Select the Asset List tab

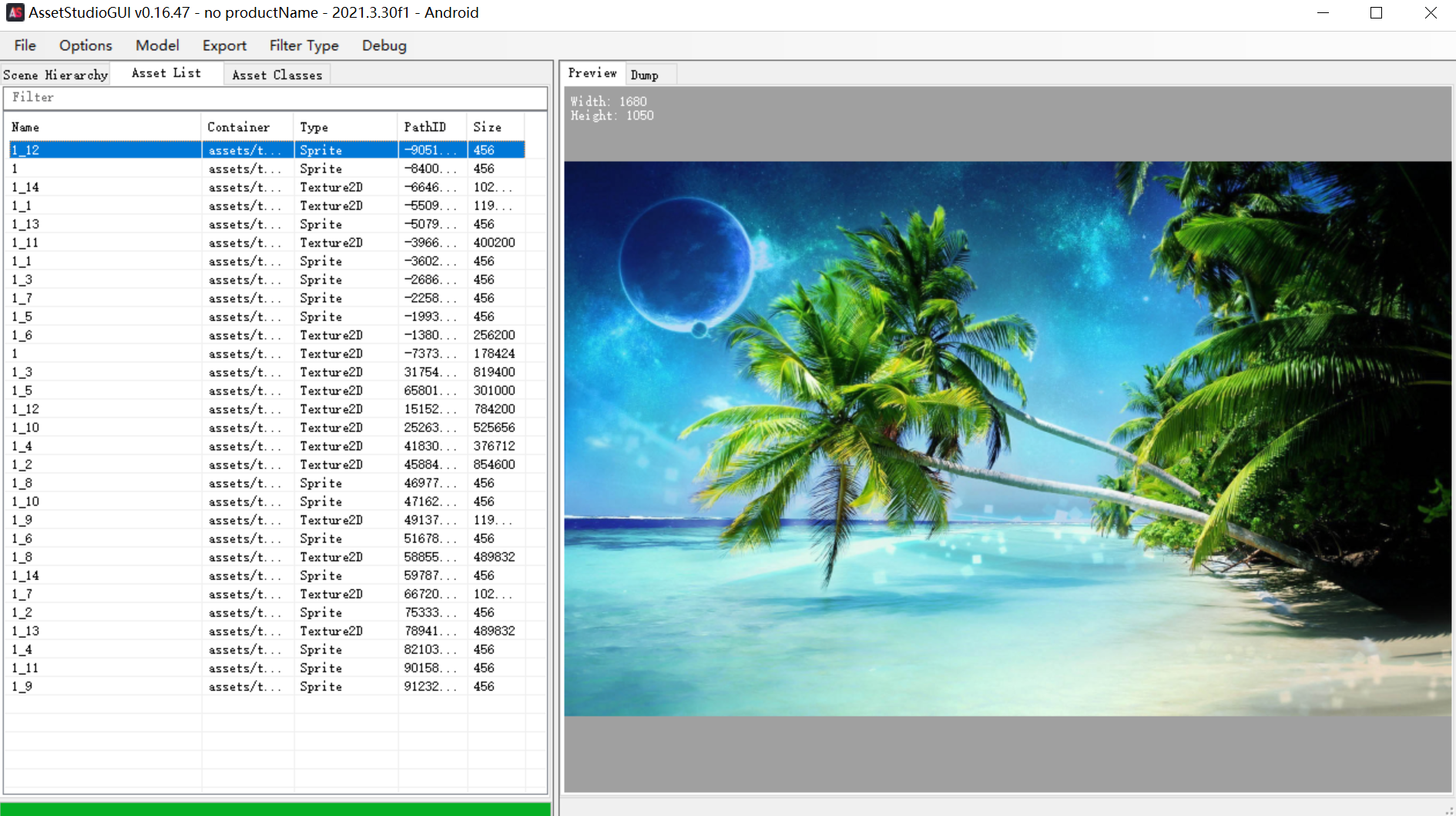tap(166, 73)
